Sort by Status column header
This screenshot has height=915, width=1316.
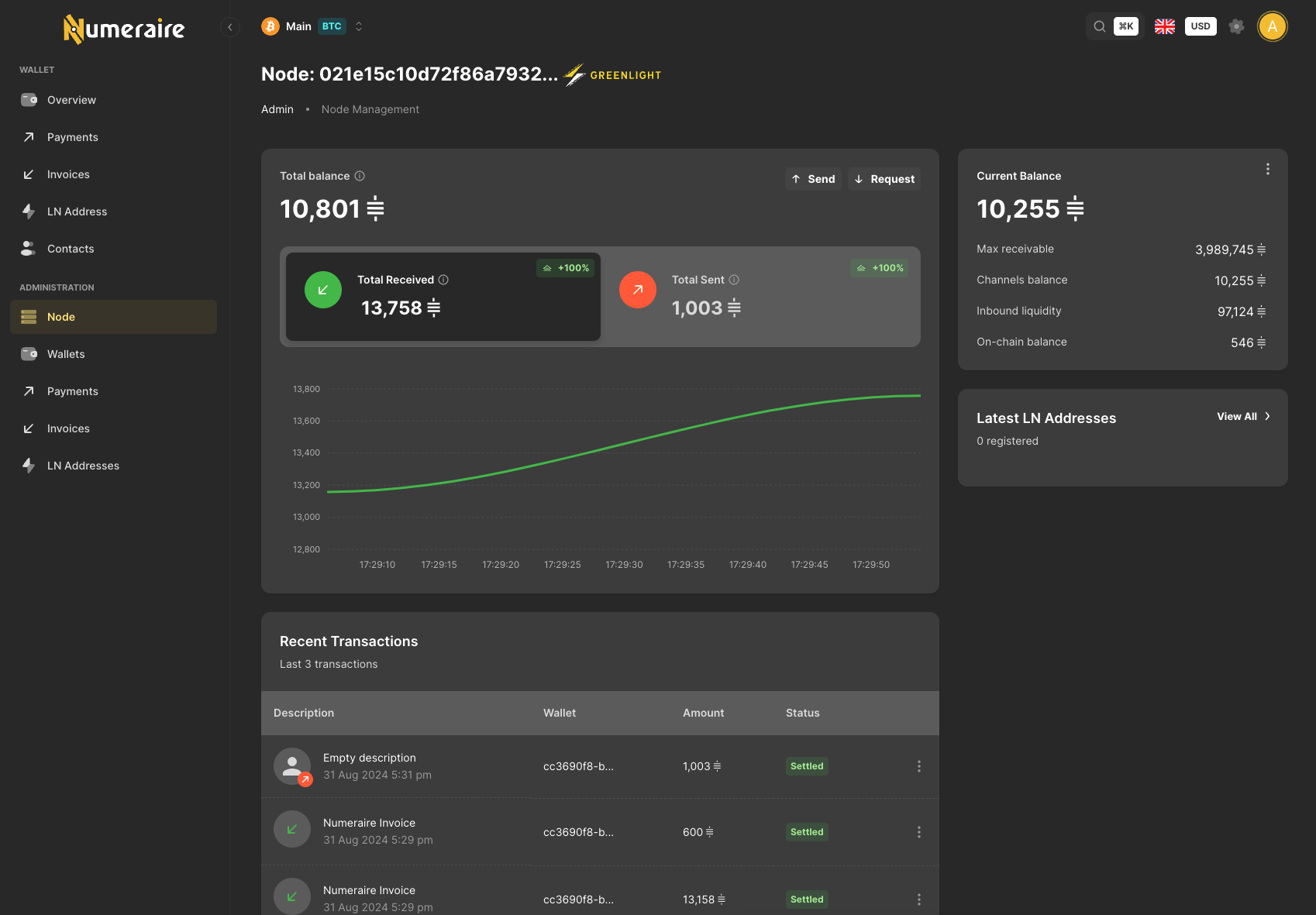pos(802,713)
